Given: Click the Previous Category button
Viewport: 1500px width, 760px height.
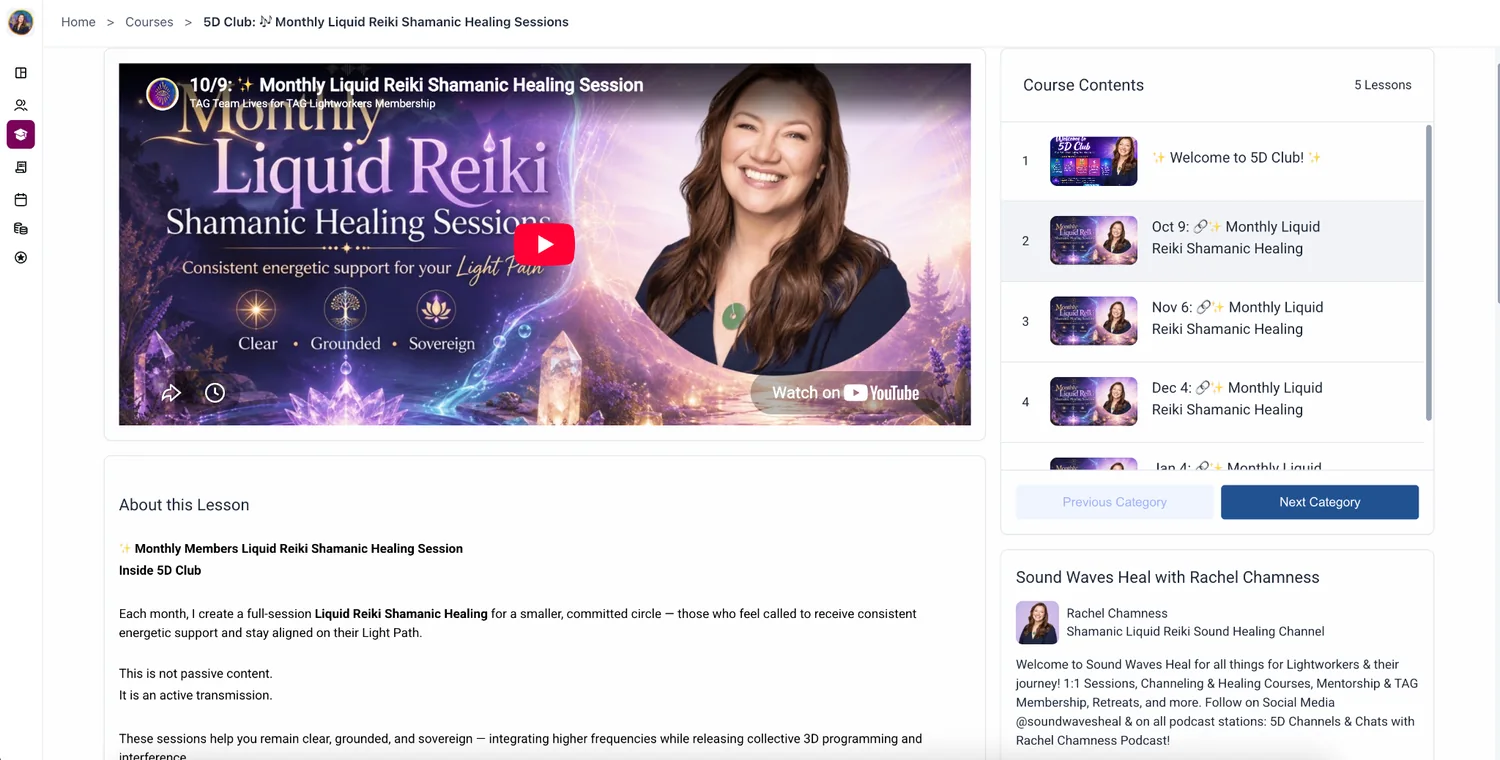Looking at the screenshot, I should point(1115,502).
